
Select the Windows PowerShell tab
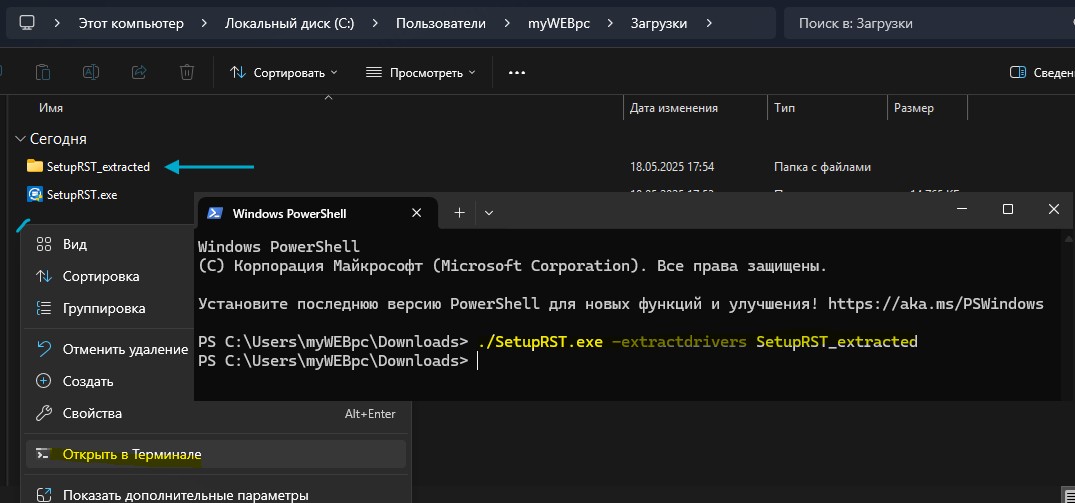317,213
